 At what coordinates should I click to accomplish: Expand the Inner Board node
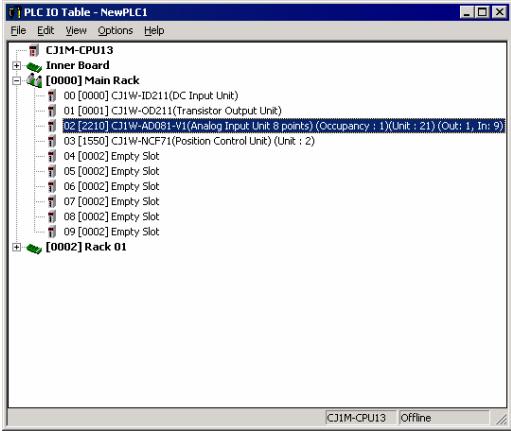tap(16, 66)
